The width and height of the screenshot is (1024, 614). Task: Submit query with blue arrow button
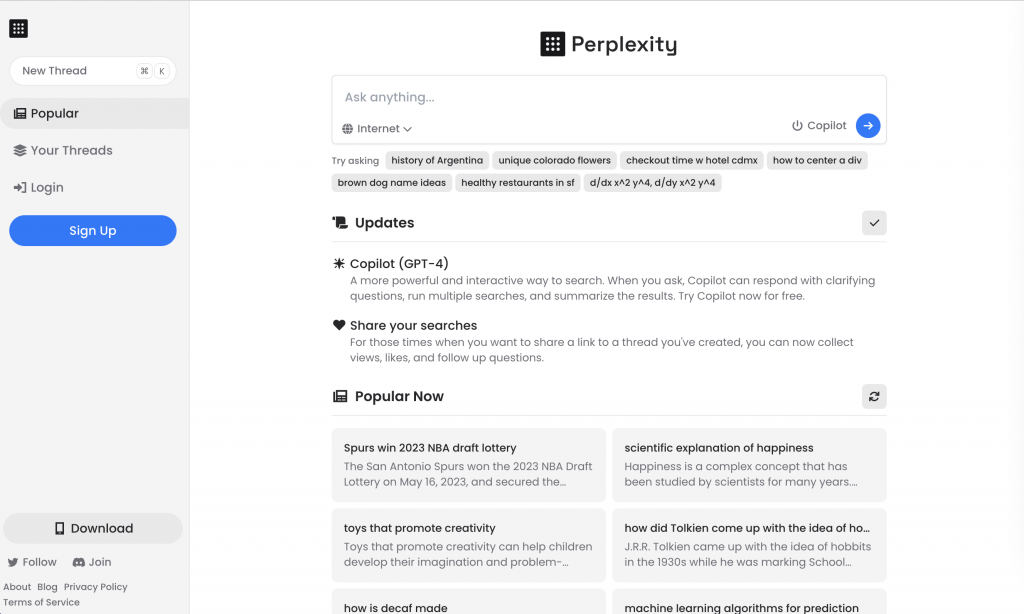(x=868, y=126)
